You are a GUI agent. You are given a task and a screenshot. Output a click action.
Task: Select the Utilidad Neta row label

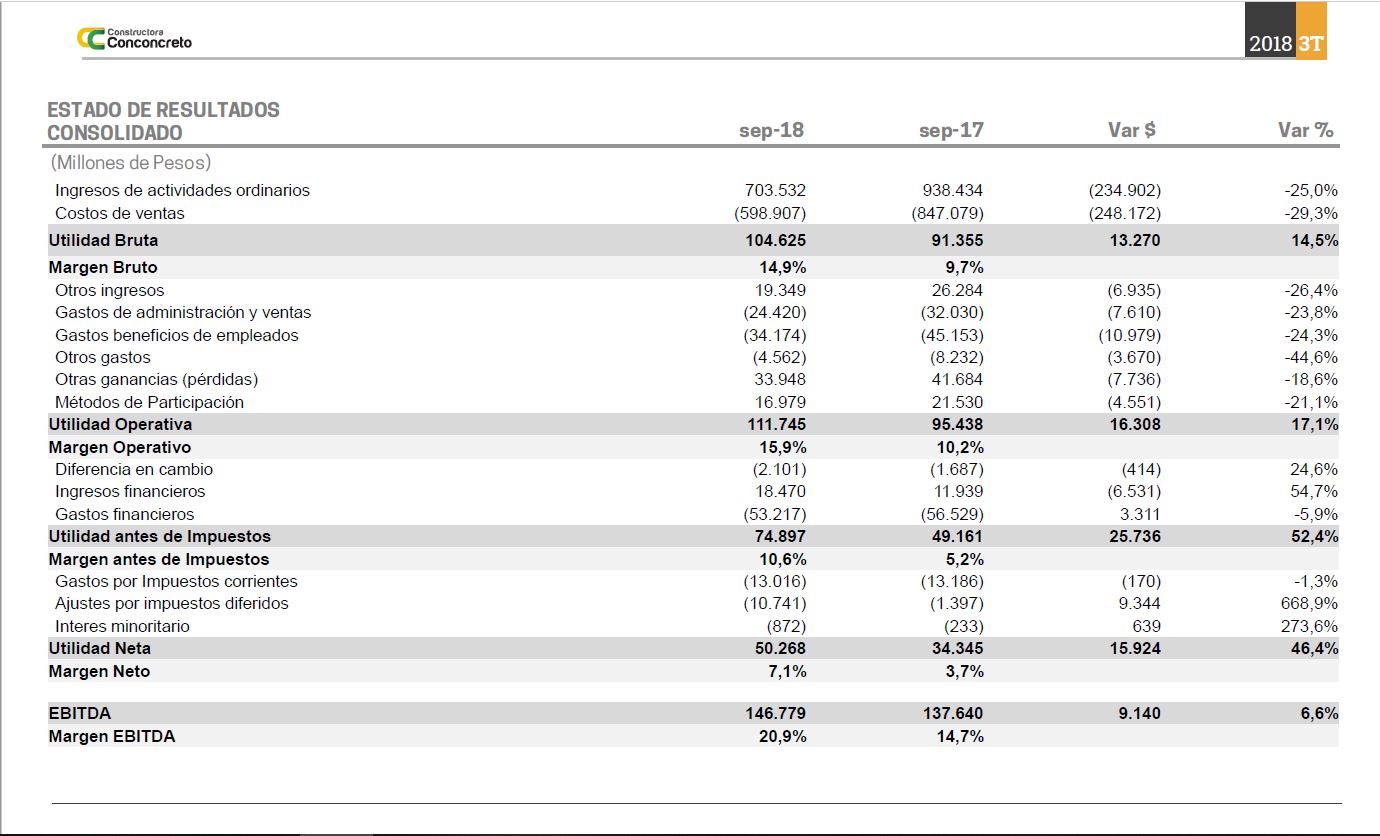pos(100,648)
